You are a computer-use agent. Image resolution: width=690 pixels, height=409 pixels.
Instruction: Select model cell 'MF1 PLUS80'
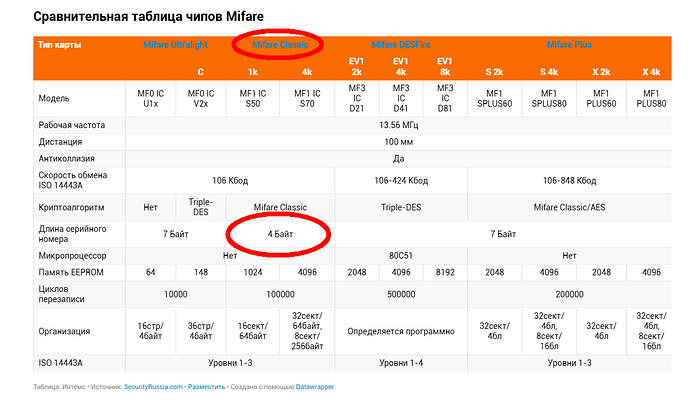[651, 99]
